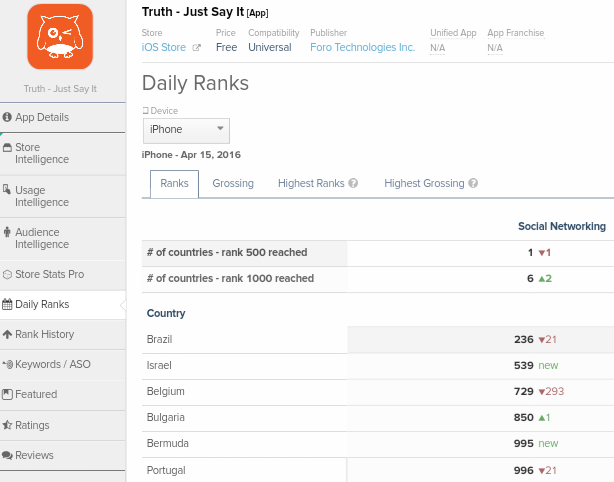Open App Details in the sidebar

(63, 117)
